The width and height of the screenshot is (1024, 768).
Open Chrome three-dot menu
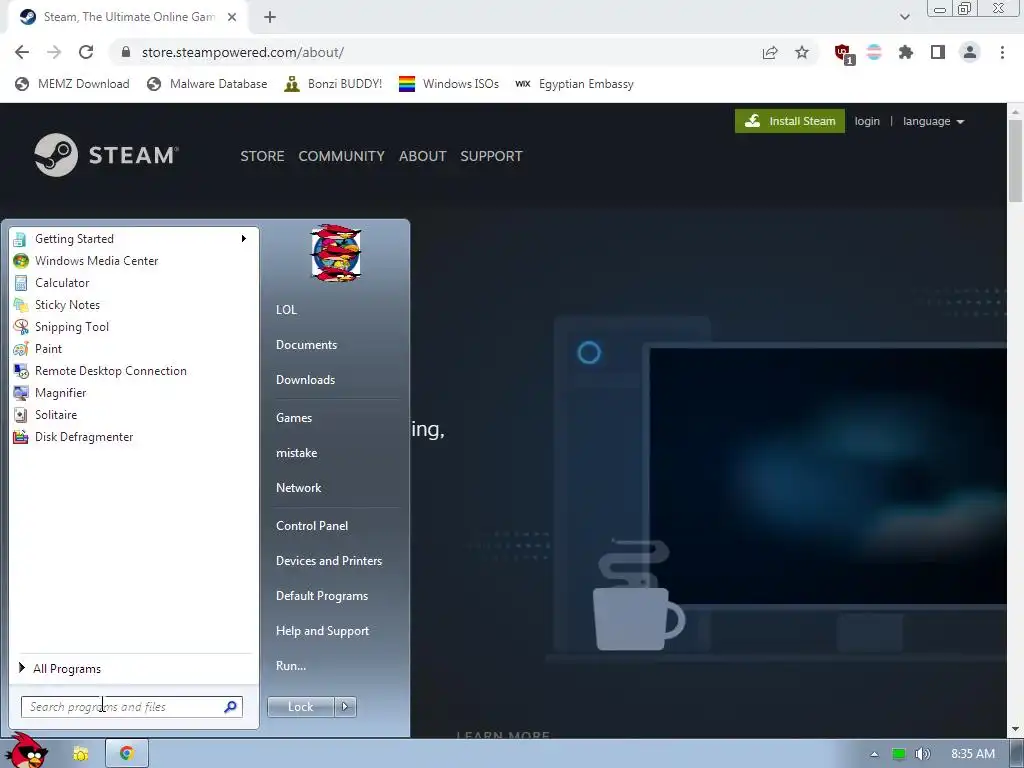click(x=1002, y=52)
